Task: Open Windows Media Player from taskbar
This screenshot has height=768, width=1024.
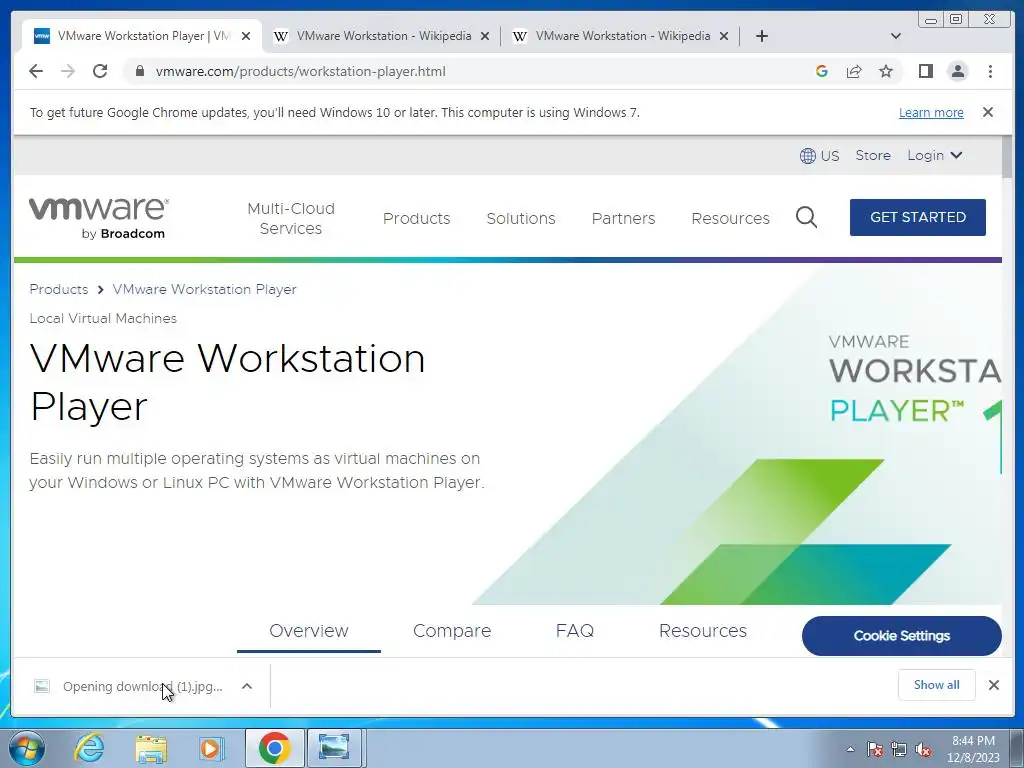Action: (212, 748)
